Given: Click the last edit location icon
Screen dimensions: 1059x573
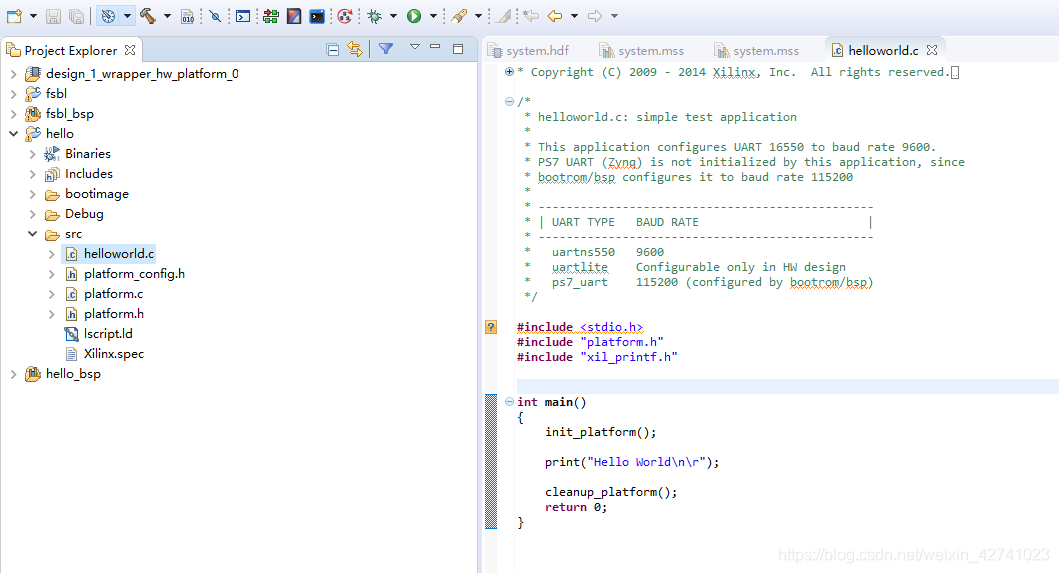Looking at the screenshot, I should [532, 16].
